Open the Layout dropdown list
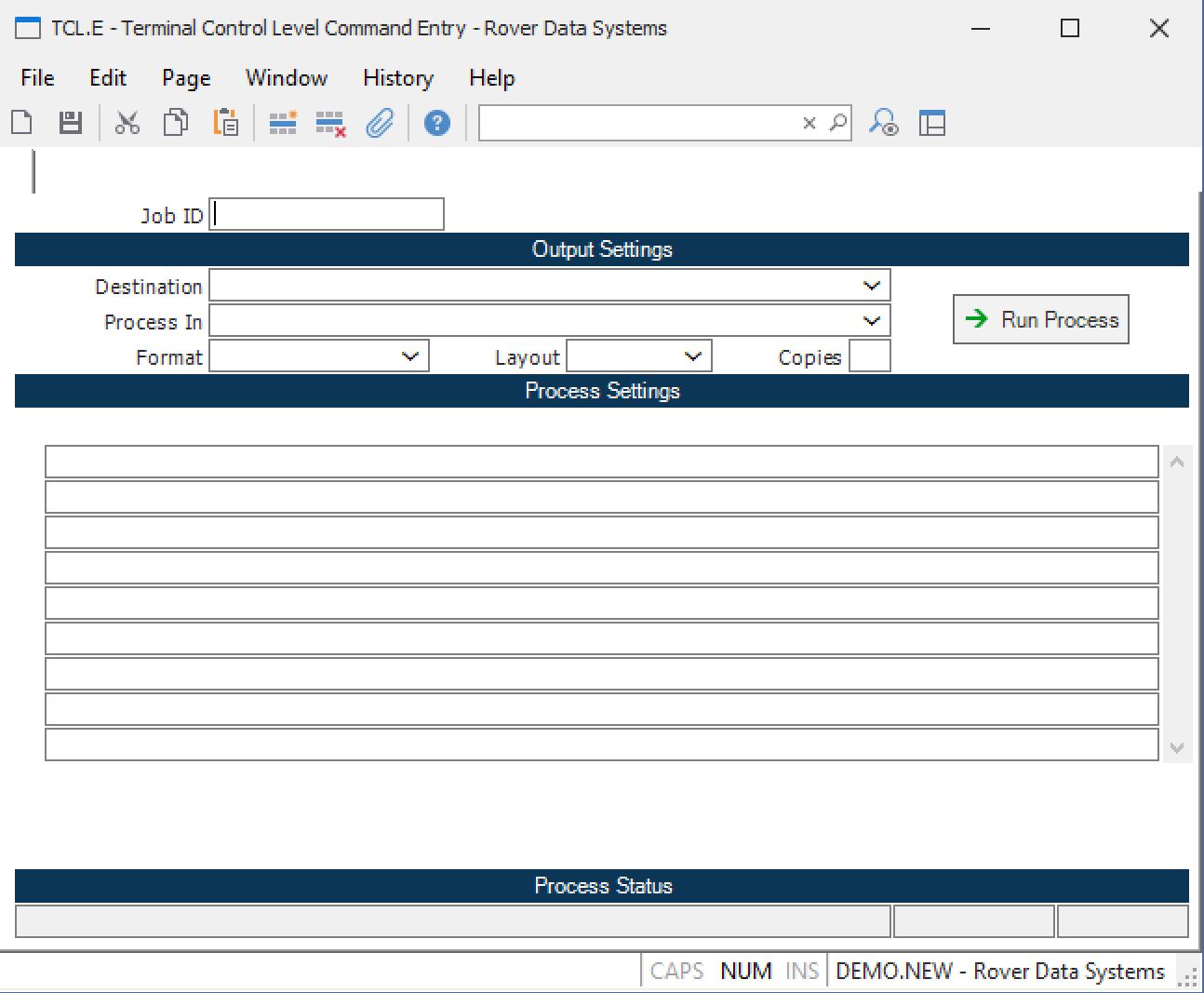Screen dimensions: 1204x993 point(692,356)
